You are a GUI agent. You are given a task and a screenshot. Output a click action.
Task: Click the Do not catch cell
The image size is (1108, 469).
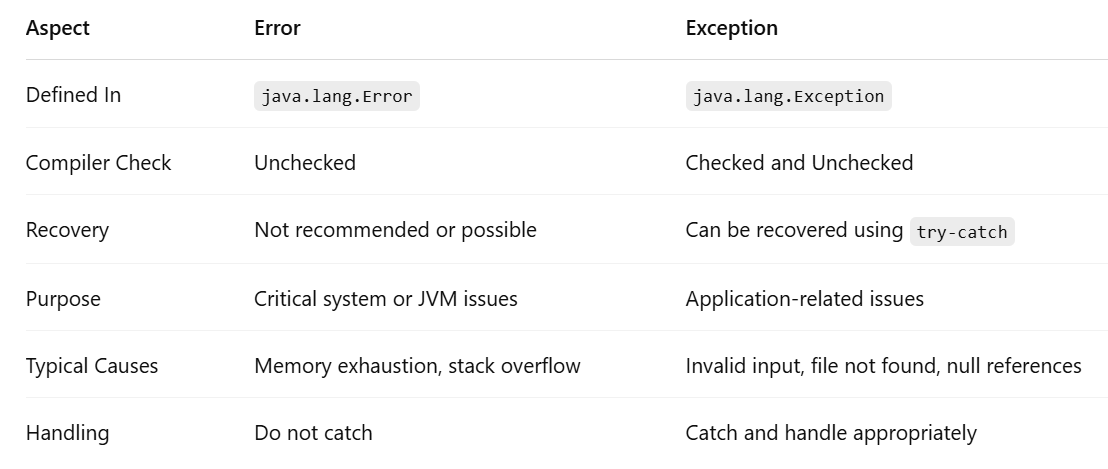point(313,433)
